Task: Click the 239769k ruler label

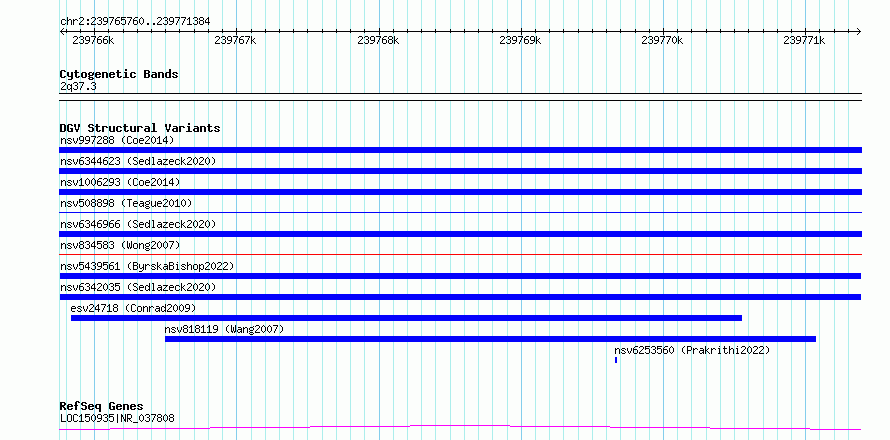Action: 520,41
